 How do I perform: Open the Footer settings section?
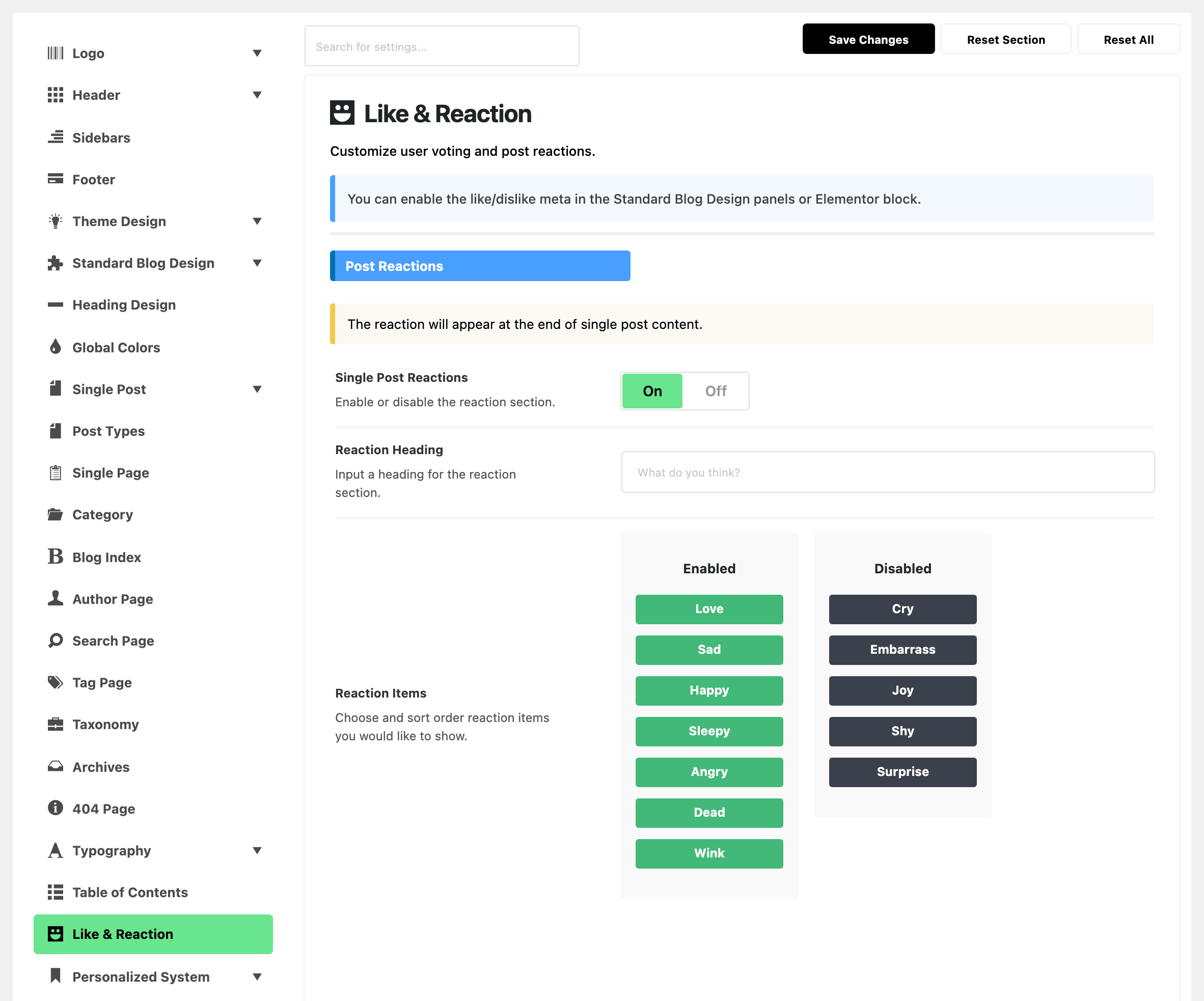(153, 179)
